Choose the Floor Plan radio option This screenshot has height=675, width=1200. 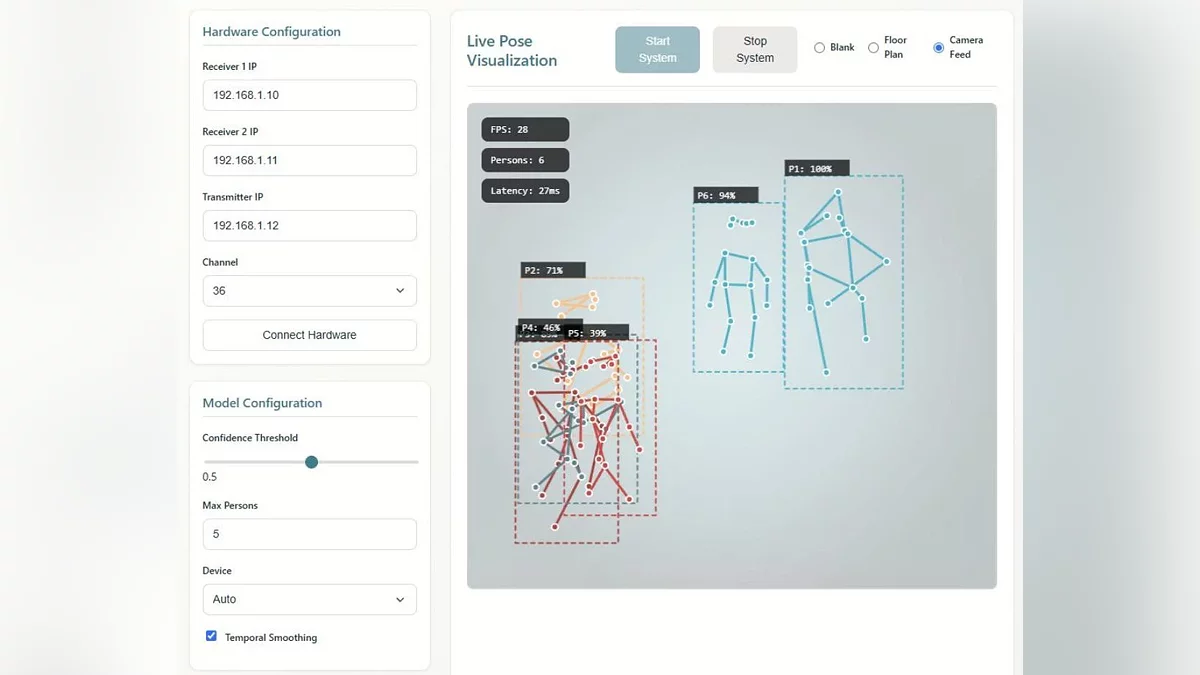[x=874, y=48]
